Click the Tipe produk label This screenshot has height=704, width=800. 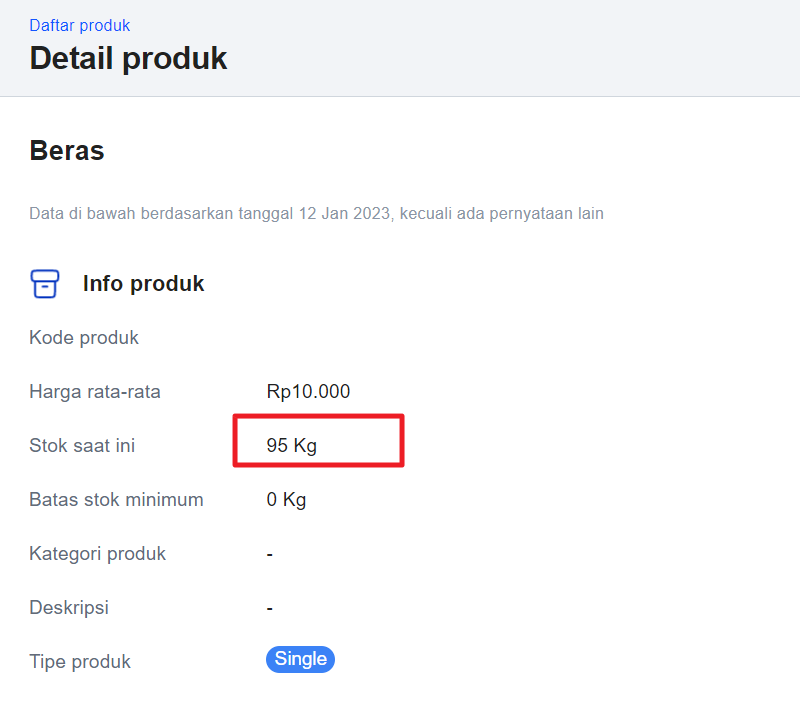pos(80,662)
